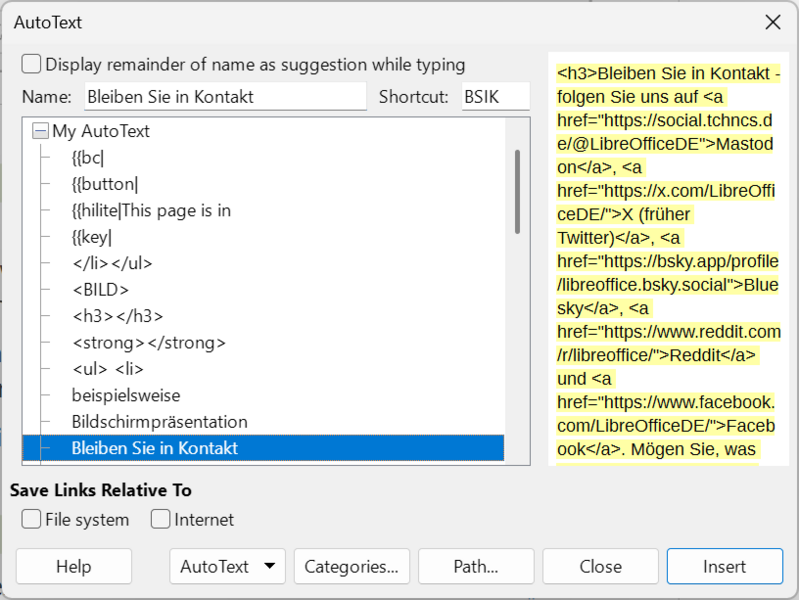Click the Help button
This screenshot has width=799, height=600.
tap(74, 566)
